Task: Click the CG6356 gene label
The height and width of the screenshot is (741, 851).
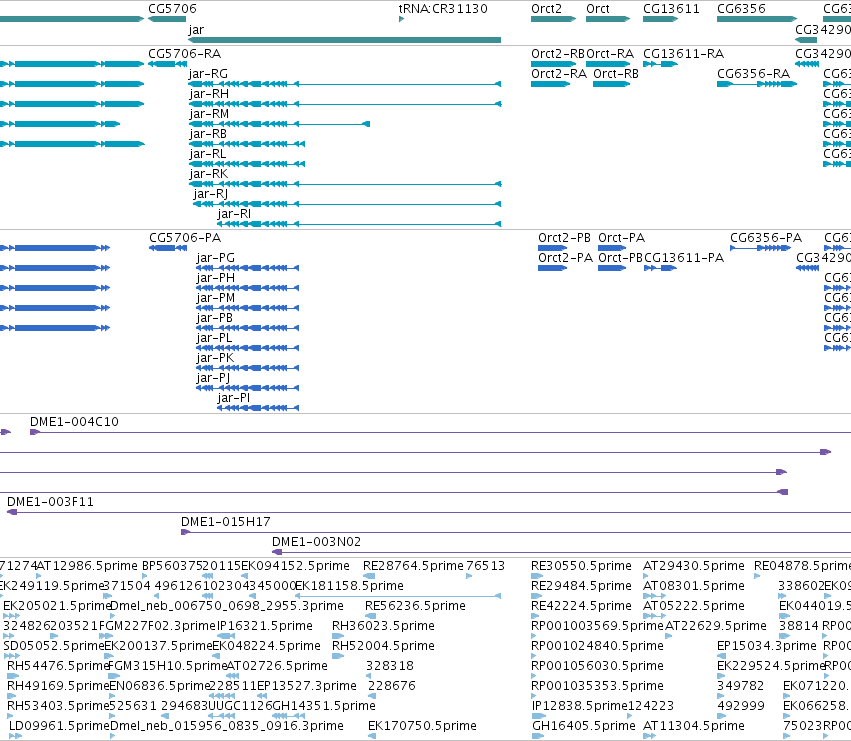Action: tap(741, 9)
